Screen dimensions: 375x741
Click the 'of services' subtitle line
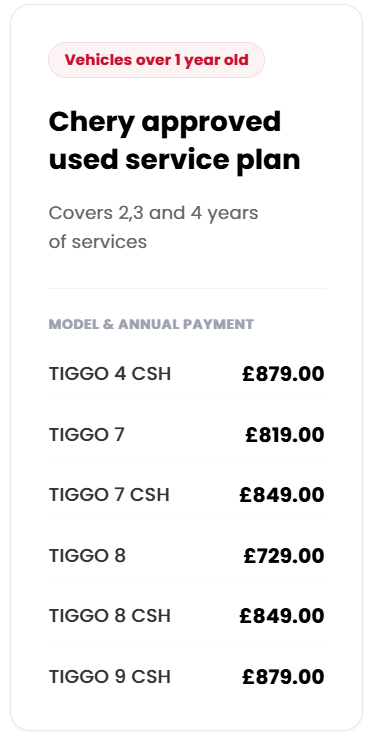(x=98, y=242)
